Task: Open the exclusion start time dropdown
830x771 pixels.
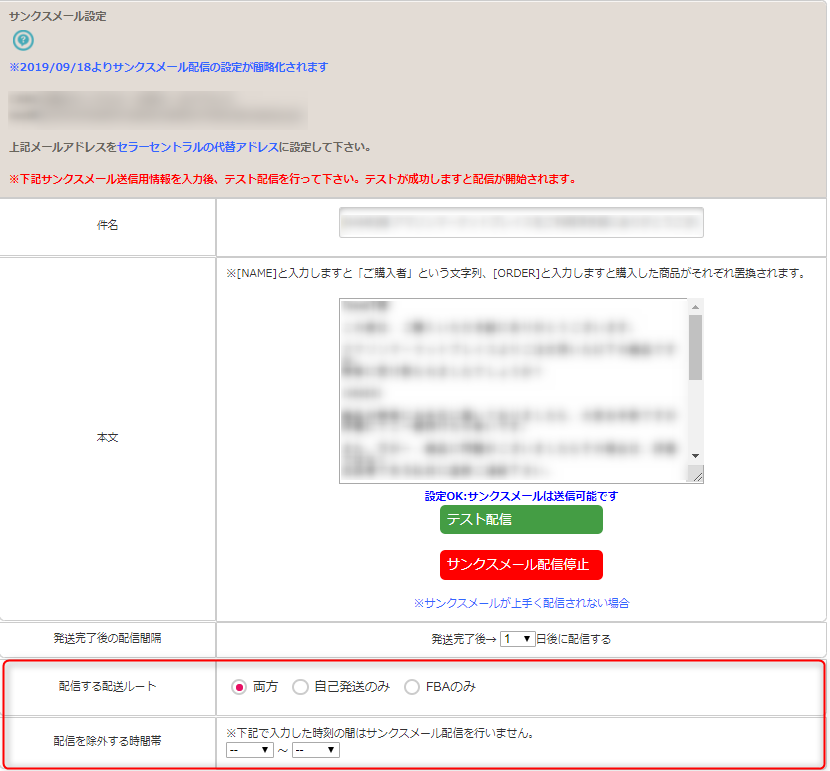Action: [250, 750]
